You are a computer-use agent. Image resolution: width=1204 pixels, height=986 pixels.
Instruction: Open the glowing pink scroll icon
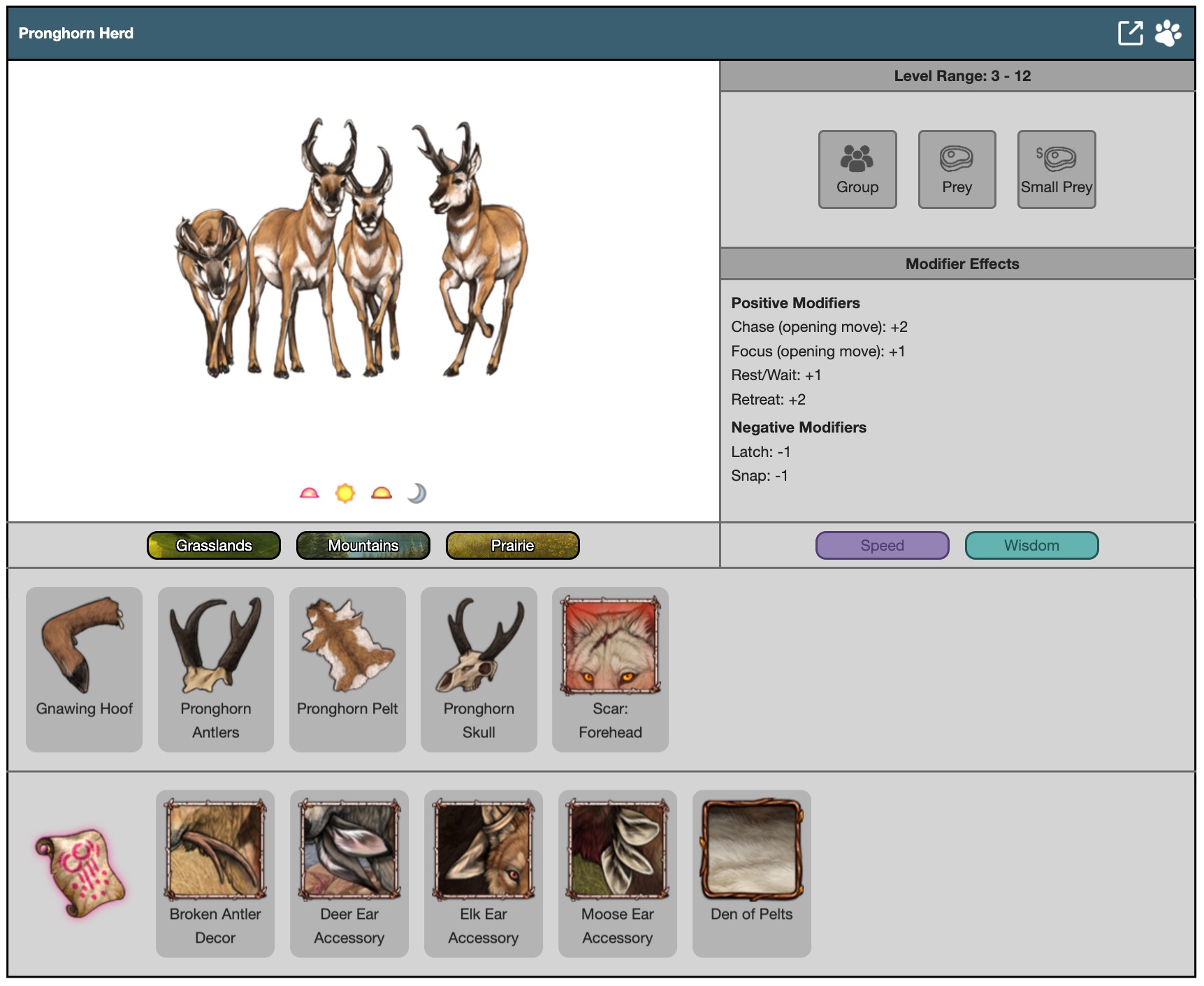pos(80,873)
